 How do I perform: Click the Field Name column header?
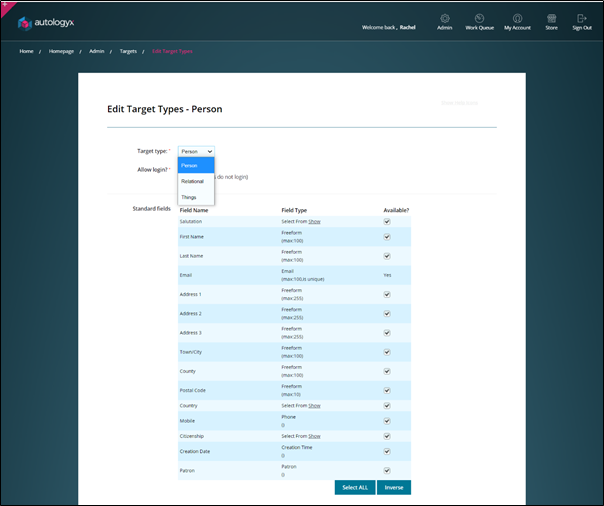point(194,210)
